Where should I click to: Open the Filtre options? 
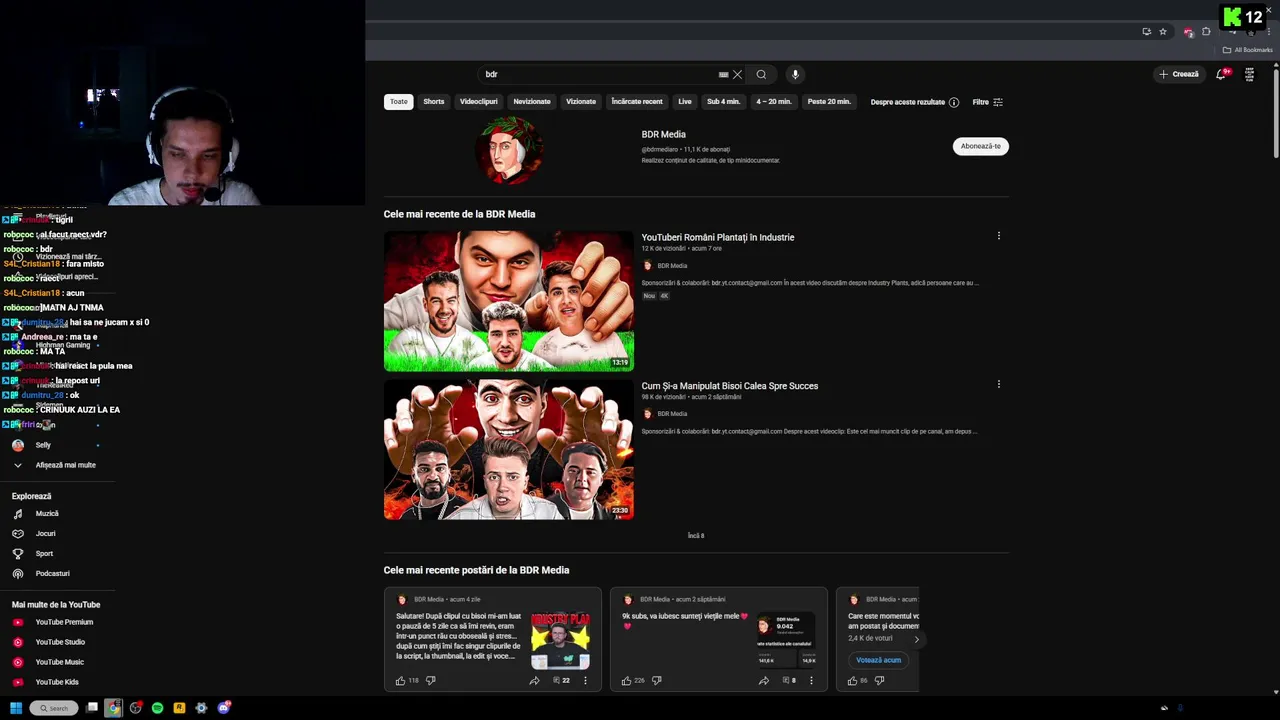click(988, 102)
